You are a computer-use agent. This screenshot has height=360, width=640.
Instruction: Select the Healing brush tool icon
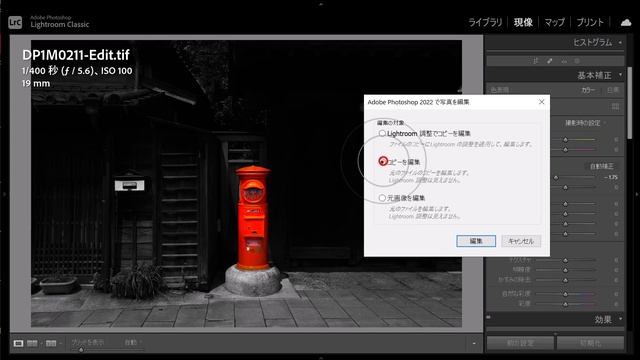(550, 61)
